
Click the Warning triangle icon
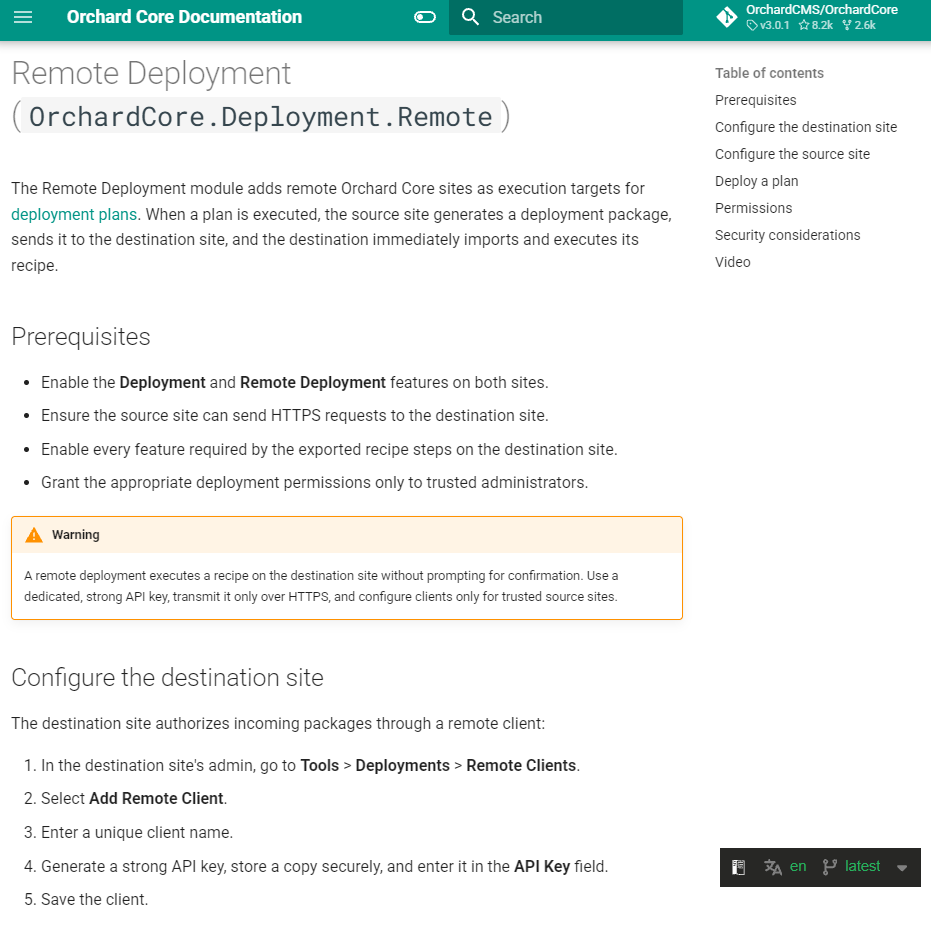pos(34,535)
